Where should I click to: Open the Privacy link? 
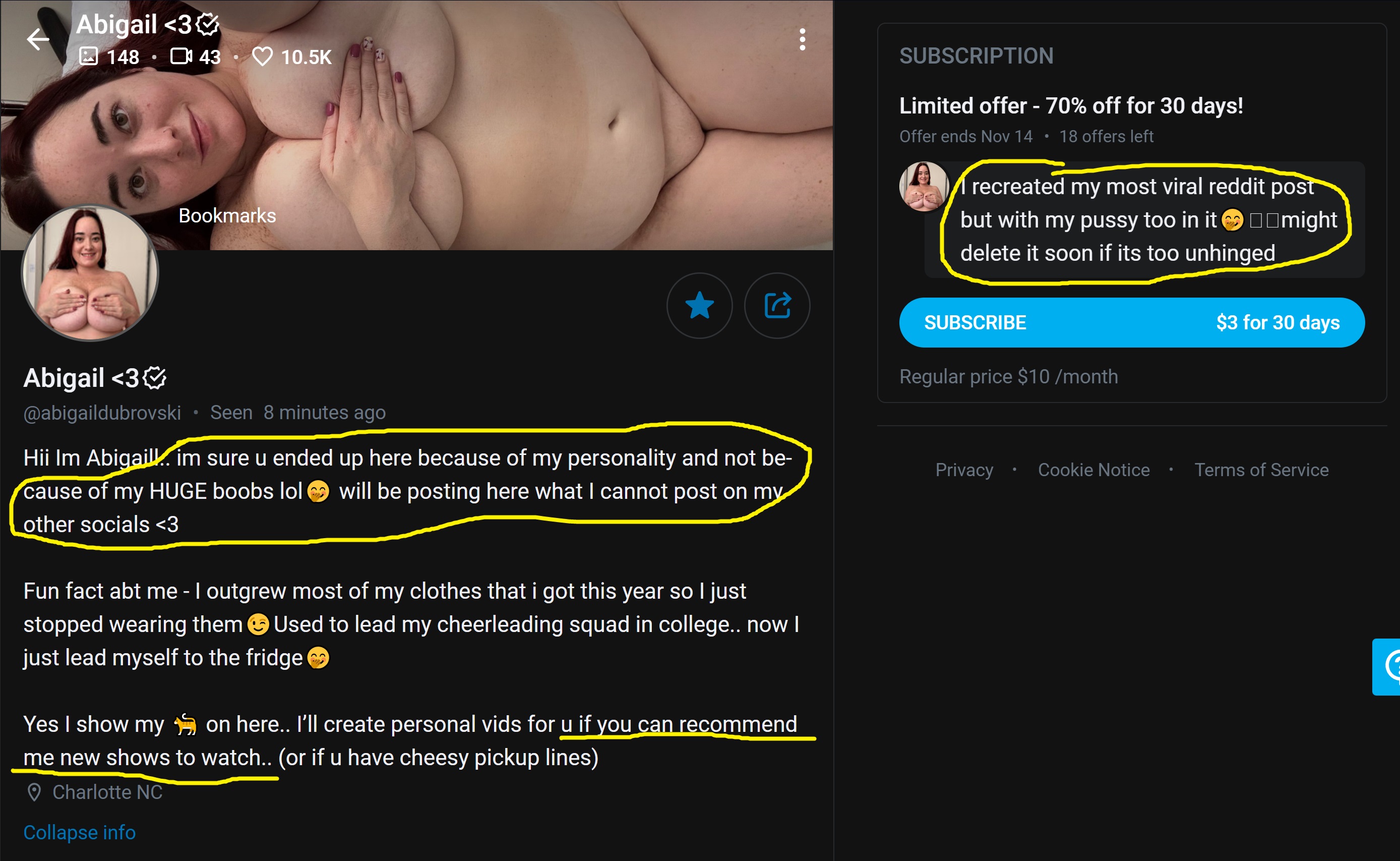point(964,470)
